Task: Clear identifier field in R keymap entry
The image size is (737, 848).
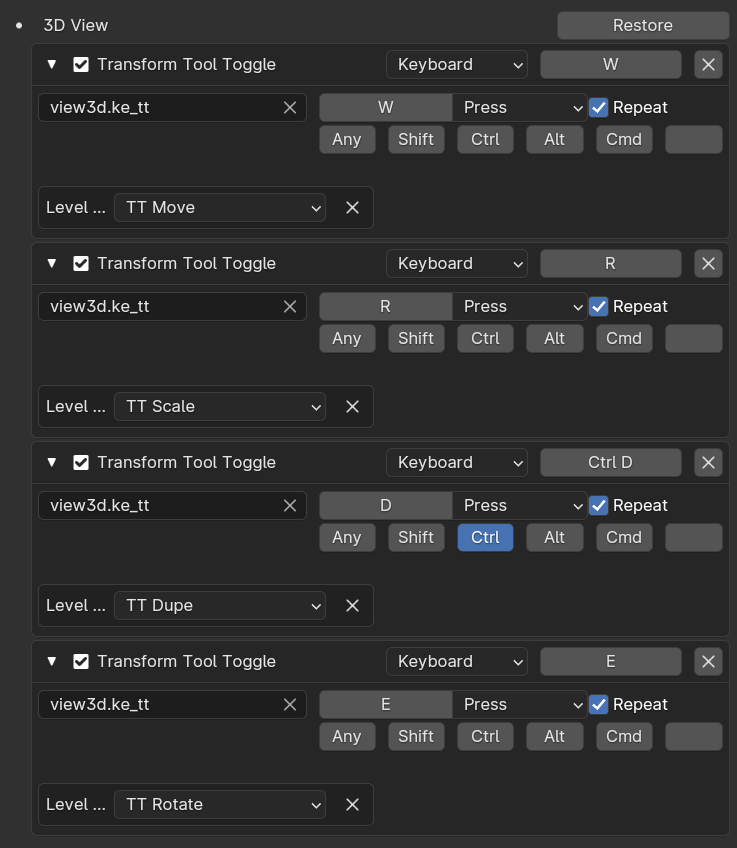Action: click(290, 307)
